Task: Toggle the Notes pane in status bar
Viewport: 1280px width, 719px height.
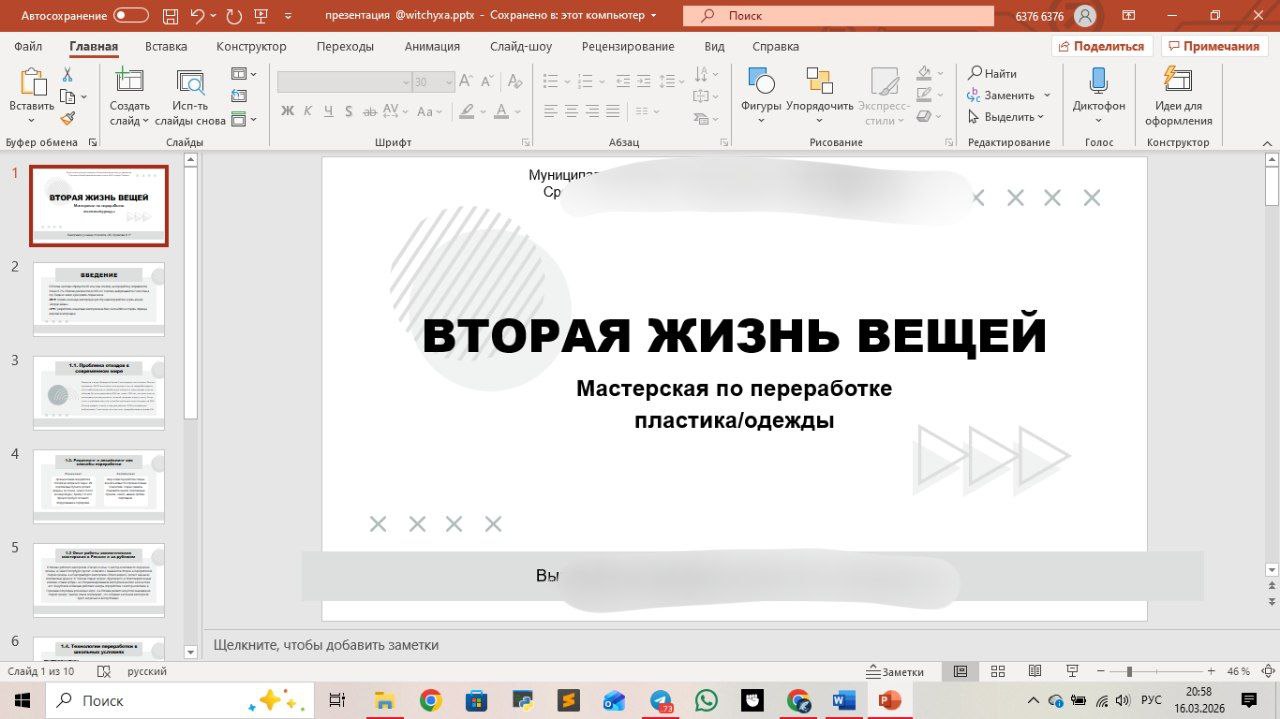Action: coord(896,671)
